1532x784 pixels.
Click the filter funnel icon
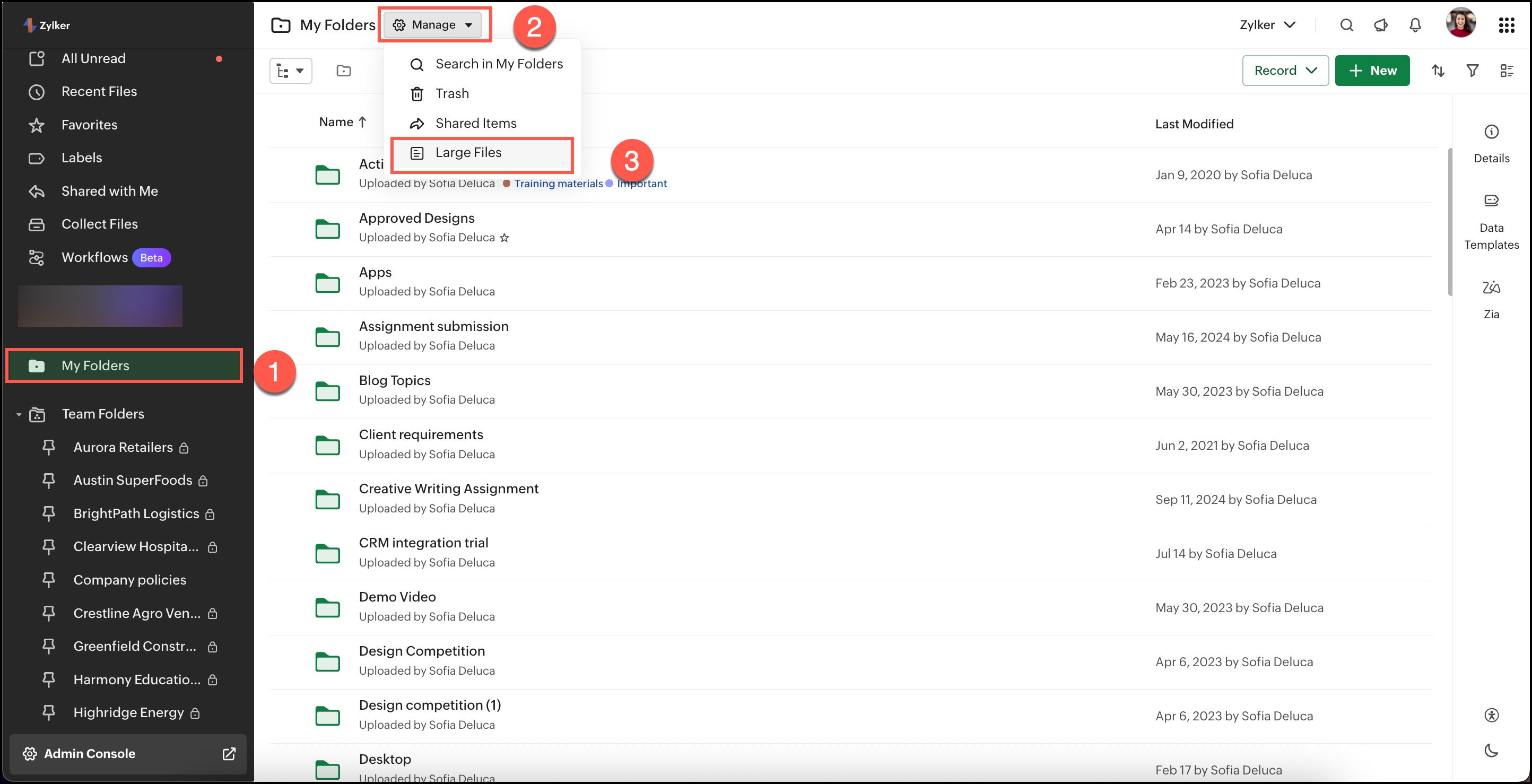pos(1472,71)
